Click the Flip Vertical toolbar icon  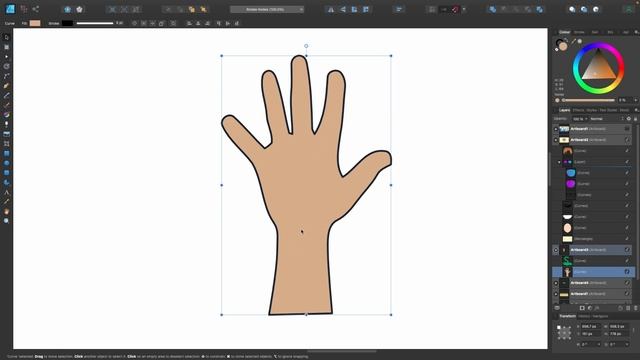pos(343,9)
